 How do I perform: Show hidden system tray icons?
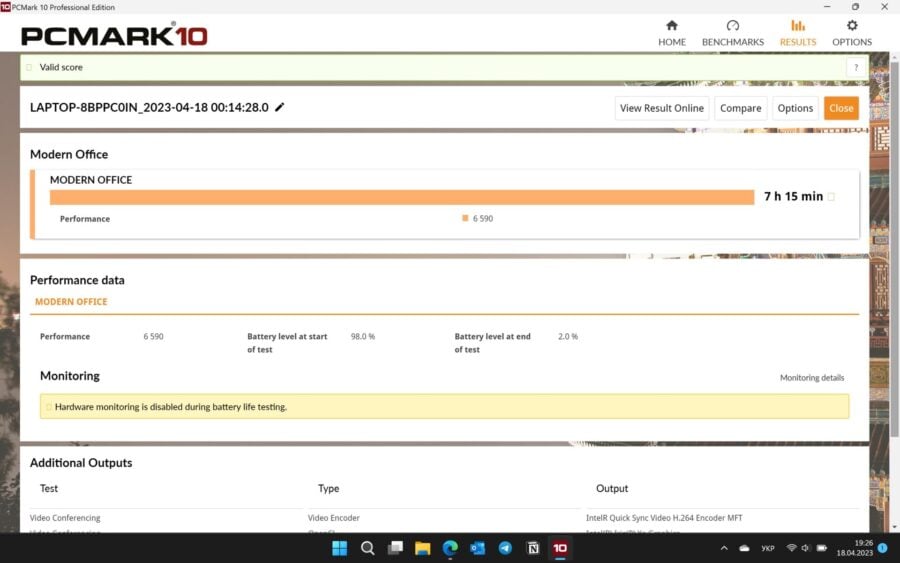(724, 548)
